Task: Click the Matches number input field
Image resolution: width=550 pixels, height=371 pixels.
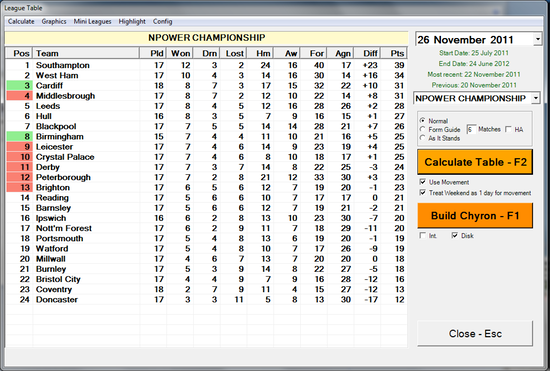Action: coord(471,129)
